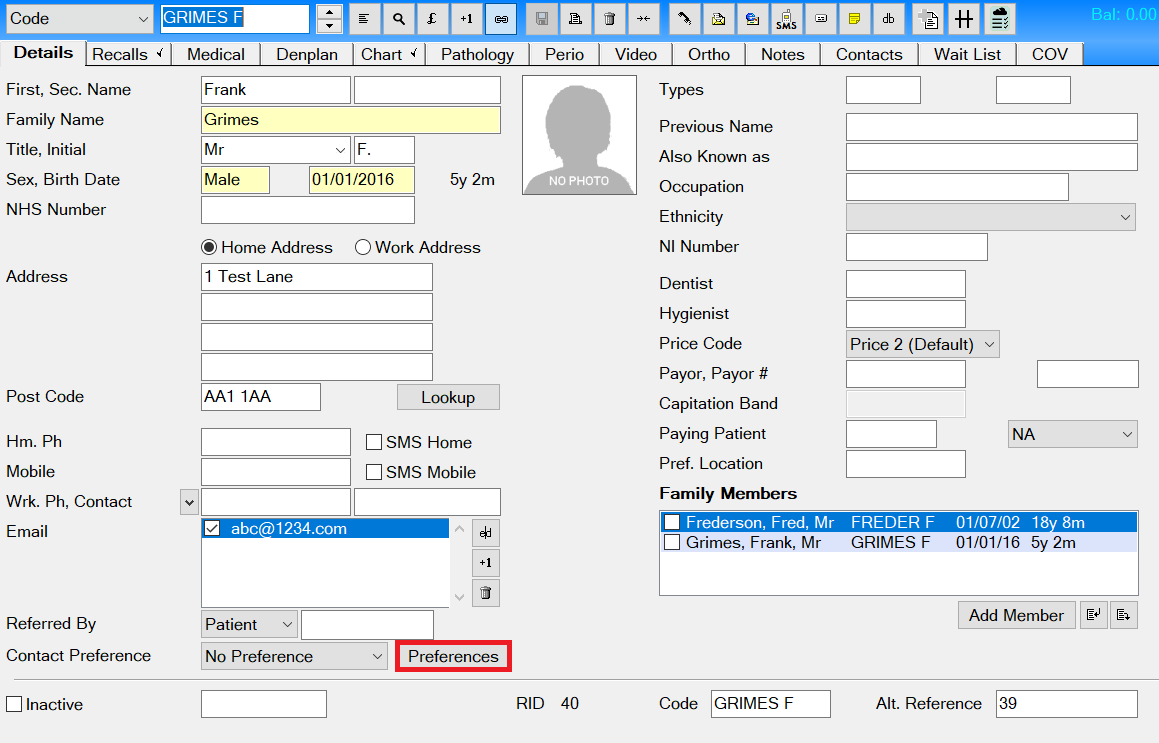Click the trash delete icon in top toolbar
This screenshot has width=1159, height=743.
pos(609,19)
